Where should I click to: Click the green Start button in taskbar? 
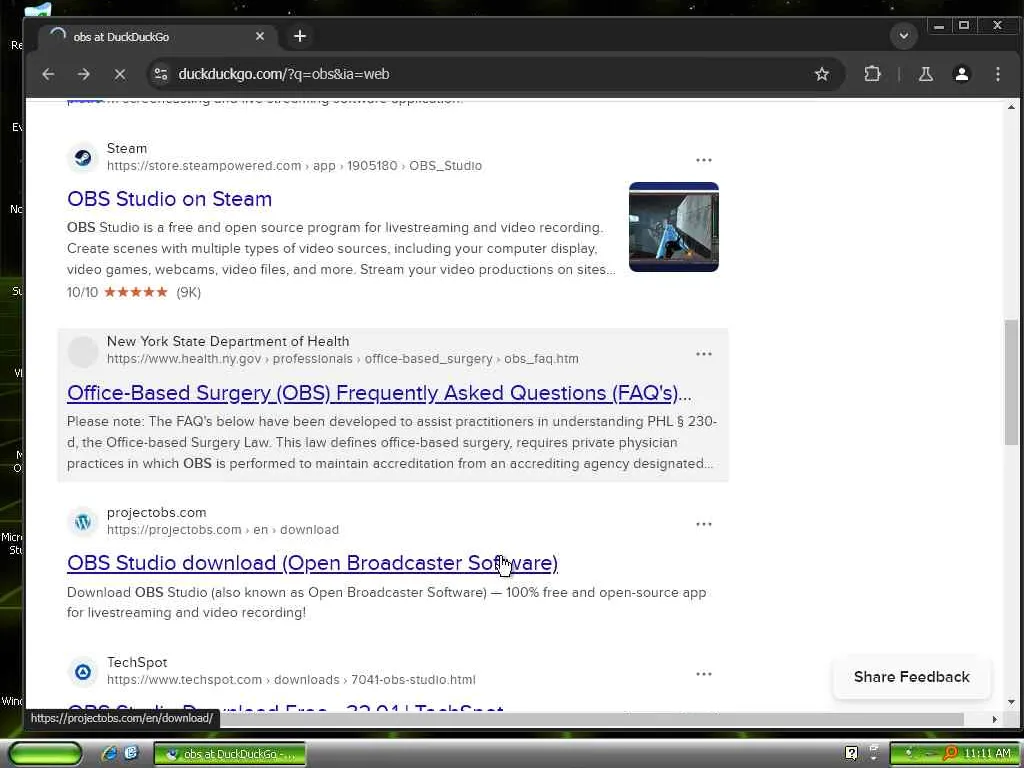(45, 754)
